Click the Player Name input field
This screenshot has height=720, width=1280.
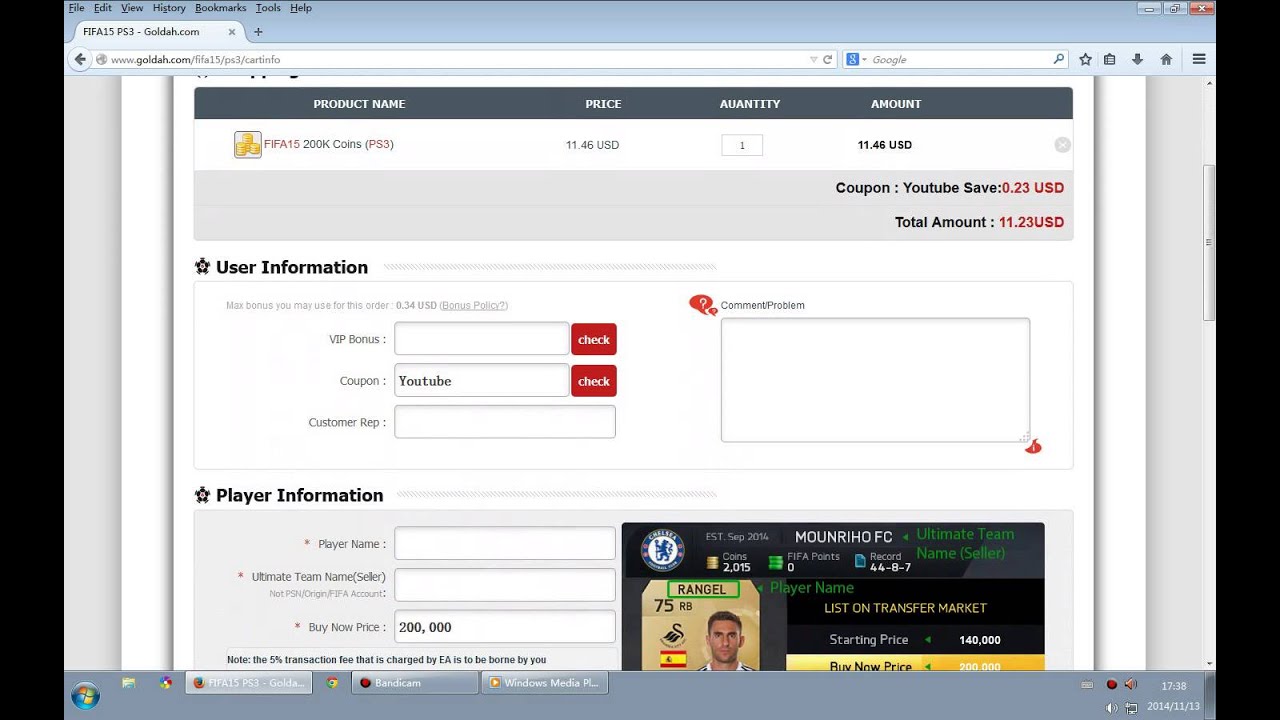click(x=505, y=544)
